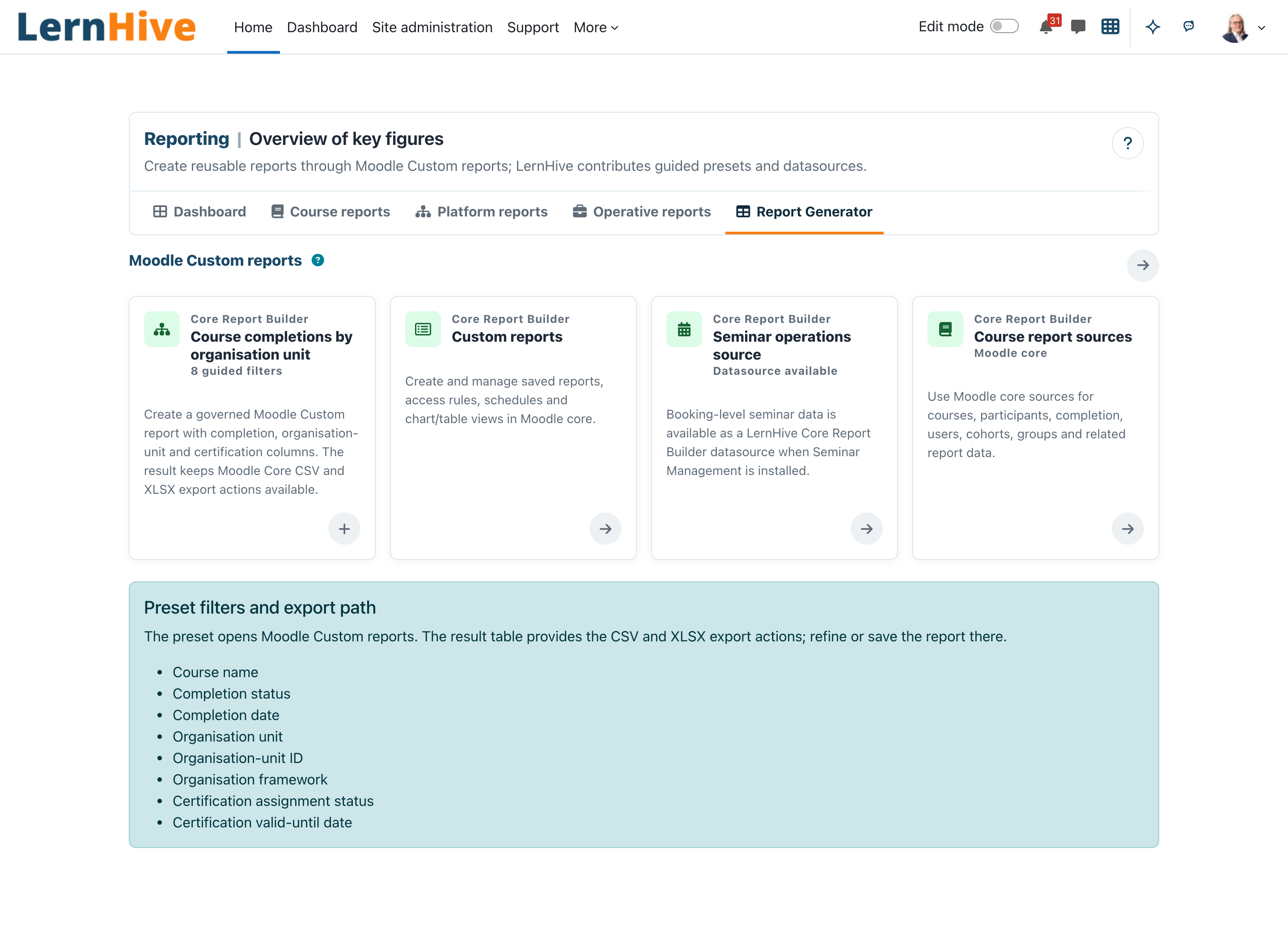Open Dashboard in top navigation
The width and height of the screenshot is (1288, 941).
point(322,27)
